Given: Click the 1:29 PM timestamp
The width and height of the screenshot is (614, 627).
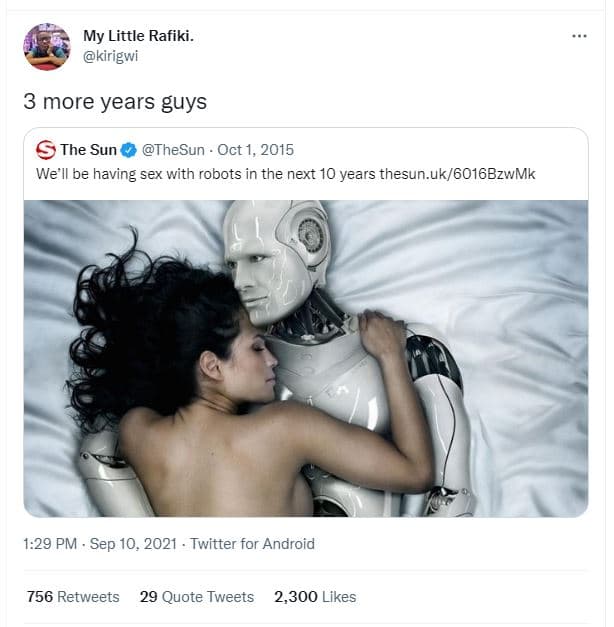Looking at the screenshot, I should (x=50, y=544).
